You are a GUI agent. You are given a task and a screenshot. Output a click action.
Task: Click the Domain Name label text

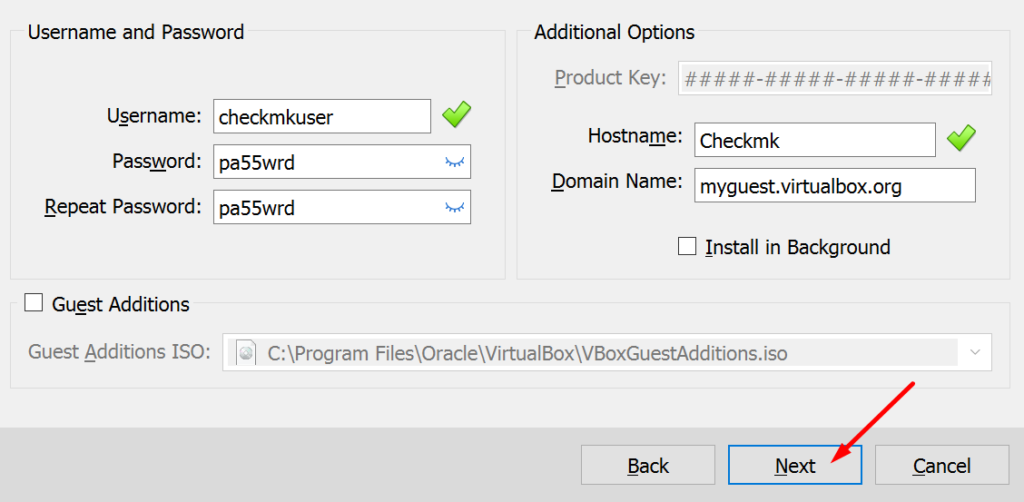pyautogui.click(x=617, y=182)
